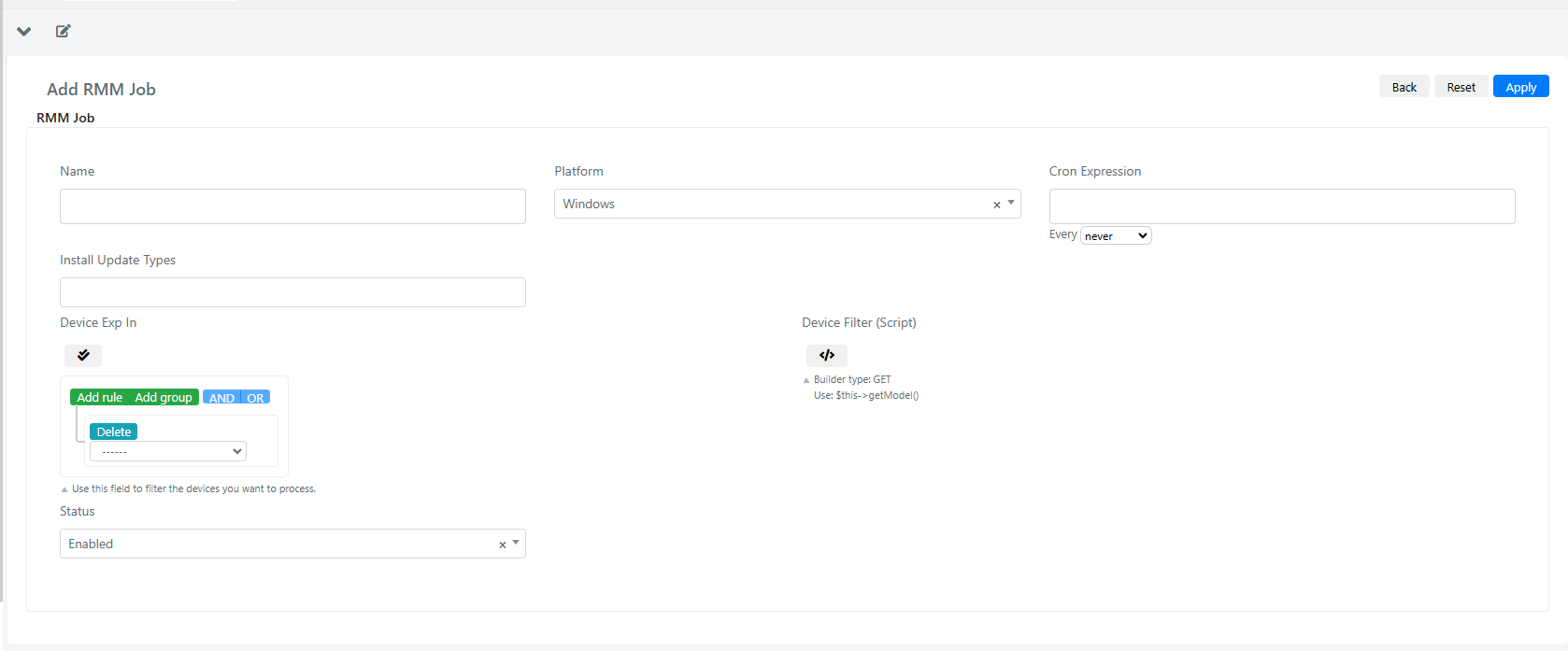Click the Apply button

1520,87
